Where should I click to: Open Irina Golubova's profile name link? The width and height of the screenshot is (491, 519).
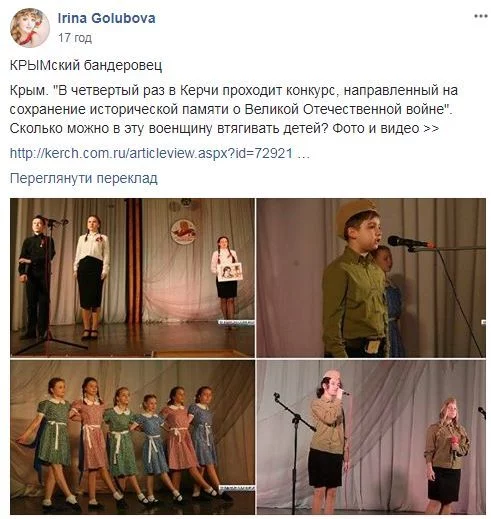click(106, 18)
